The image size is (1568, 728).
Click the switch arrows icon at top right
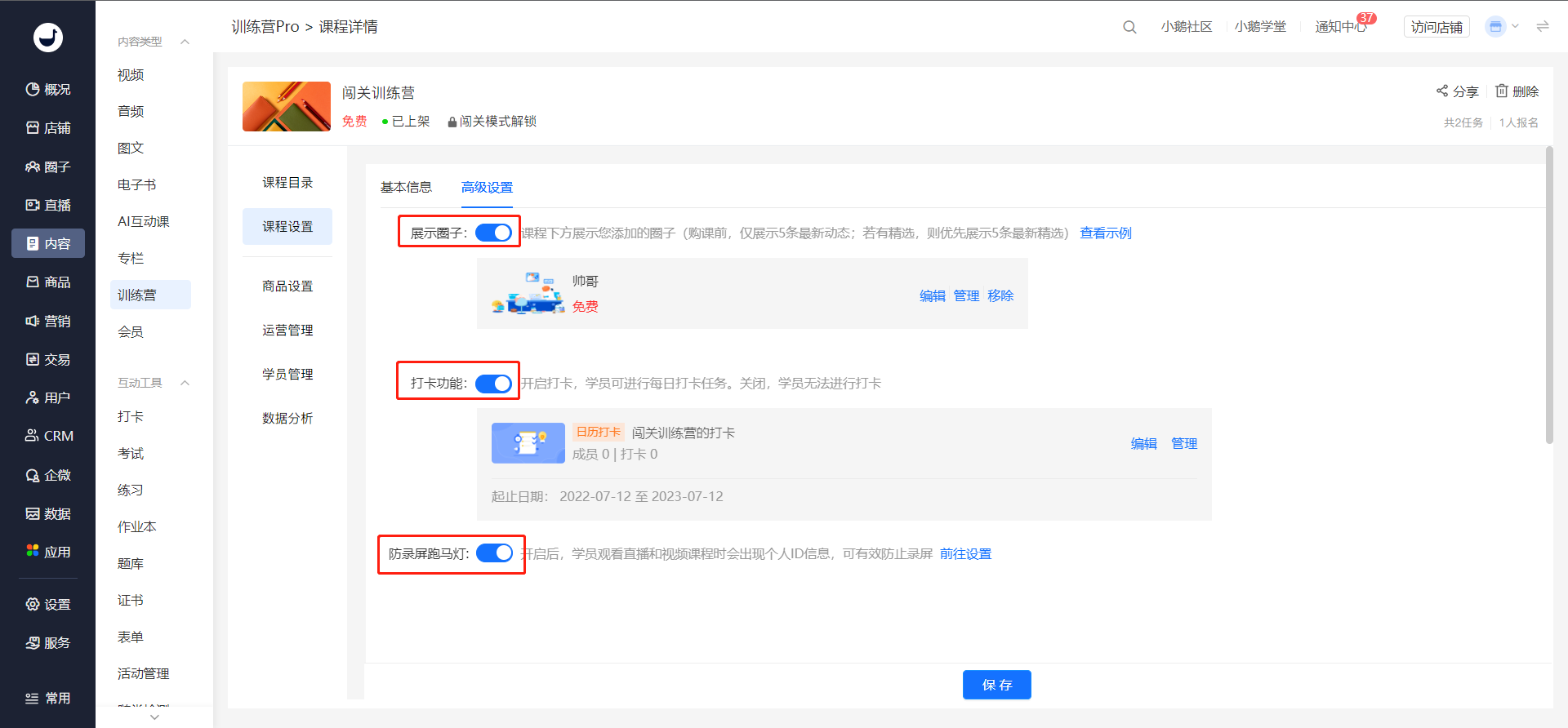1543,27
